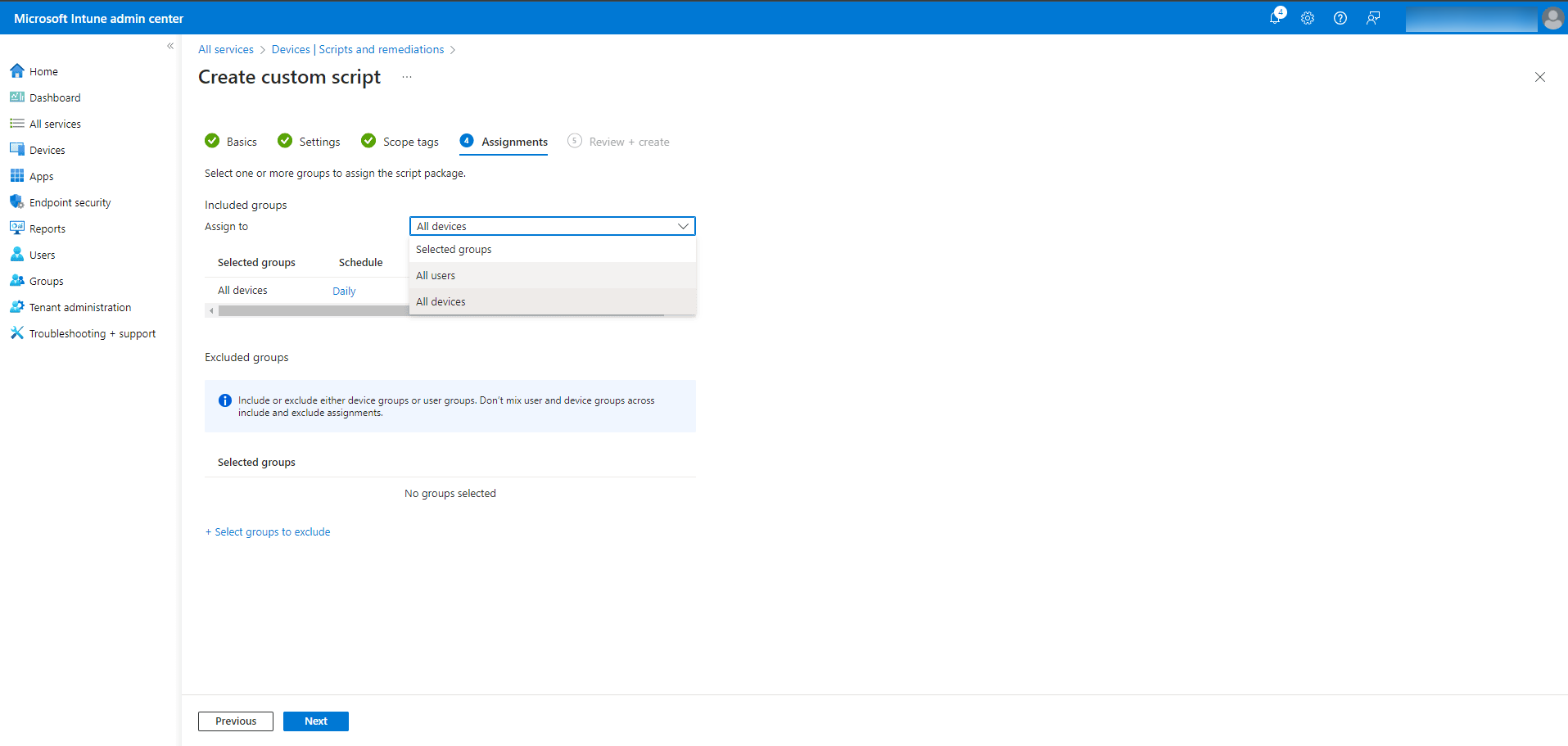Open the notifications bell icon

(1276, 17)
